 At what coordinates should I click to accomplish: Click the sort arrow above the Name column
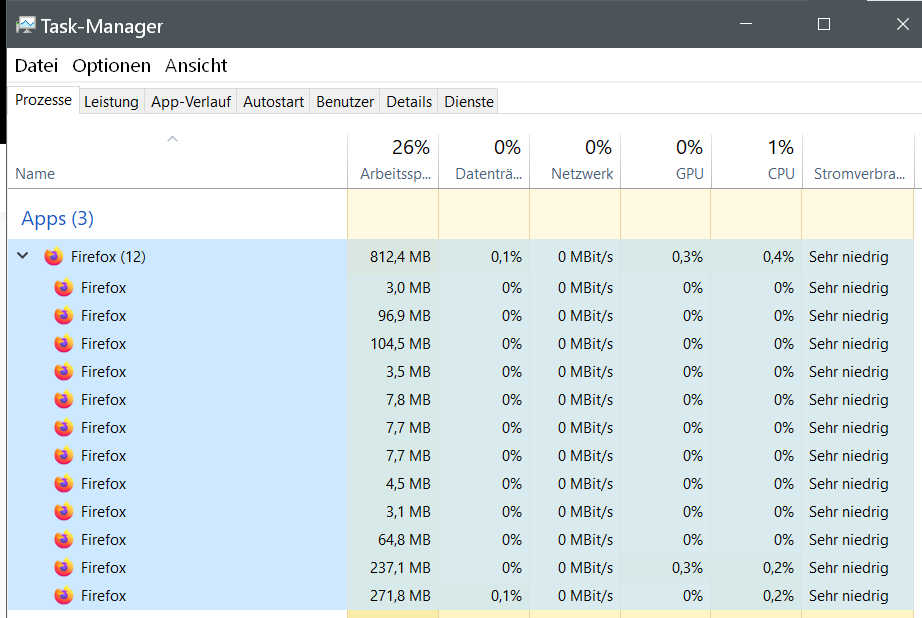[172, 140]
